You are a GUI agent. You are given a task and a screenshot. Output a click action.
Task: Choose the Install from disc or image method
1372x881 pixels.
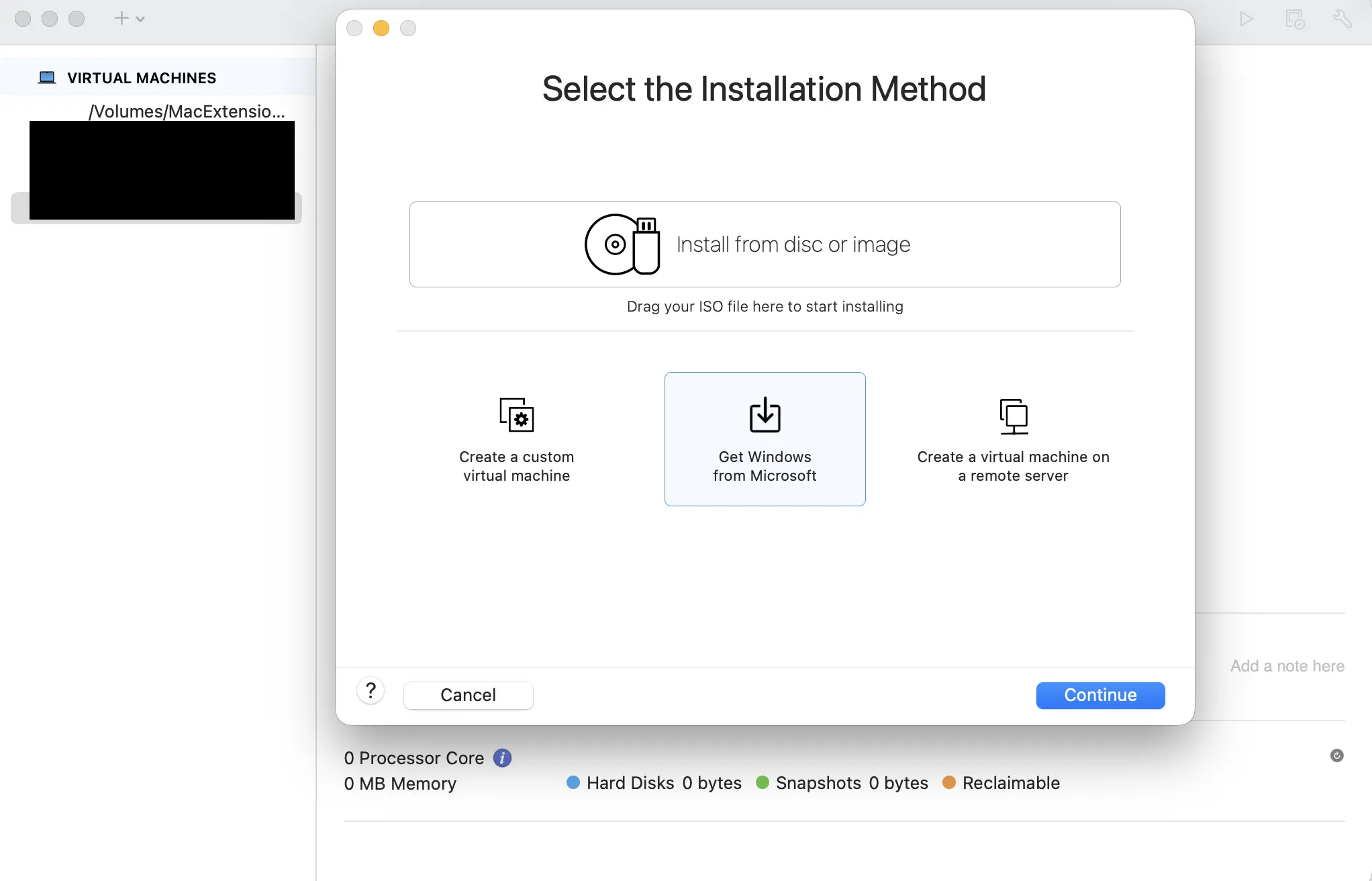point(765,244)
